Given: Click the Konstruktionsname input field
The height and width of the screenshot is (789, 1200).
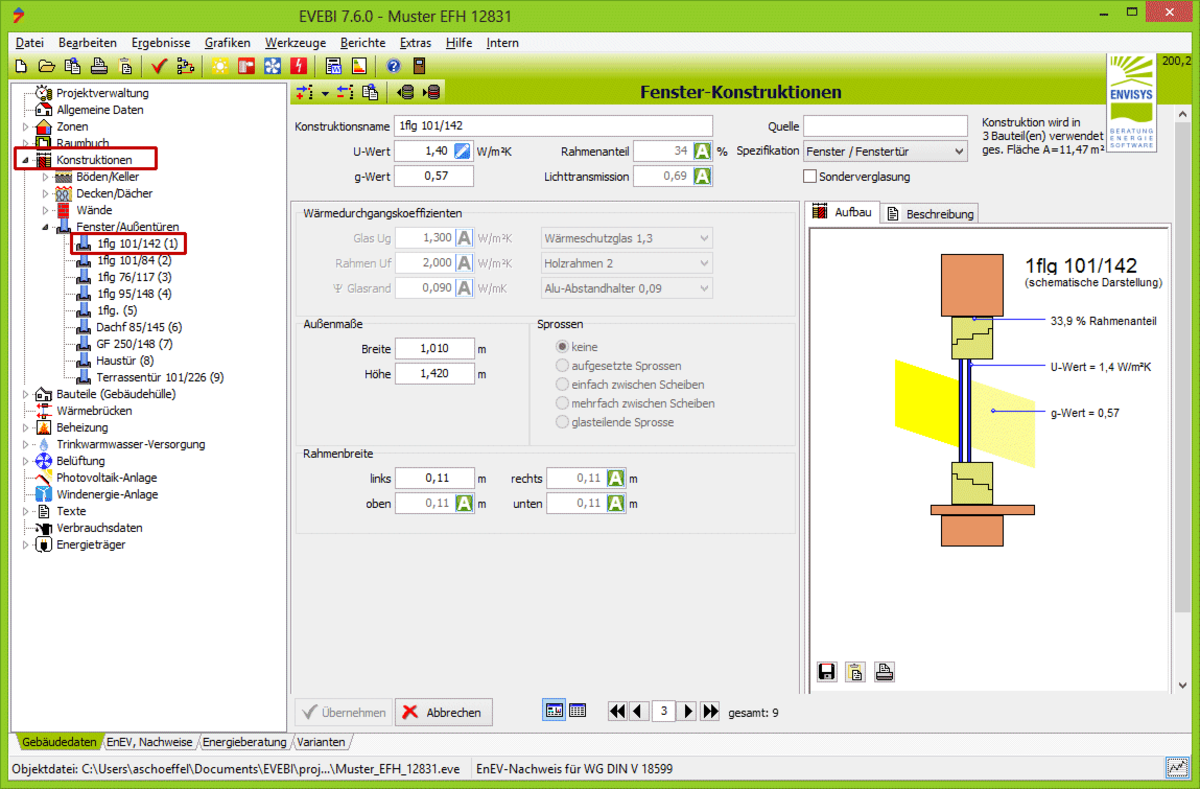Looking at the screenshot, I should click(x=553, y=126).
